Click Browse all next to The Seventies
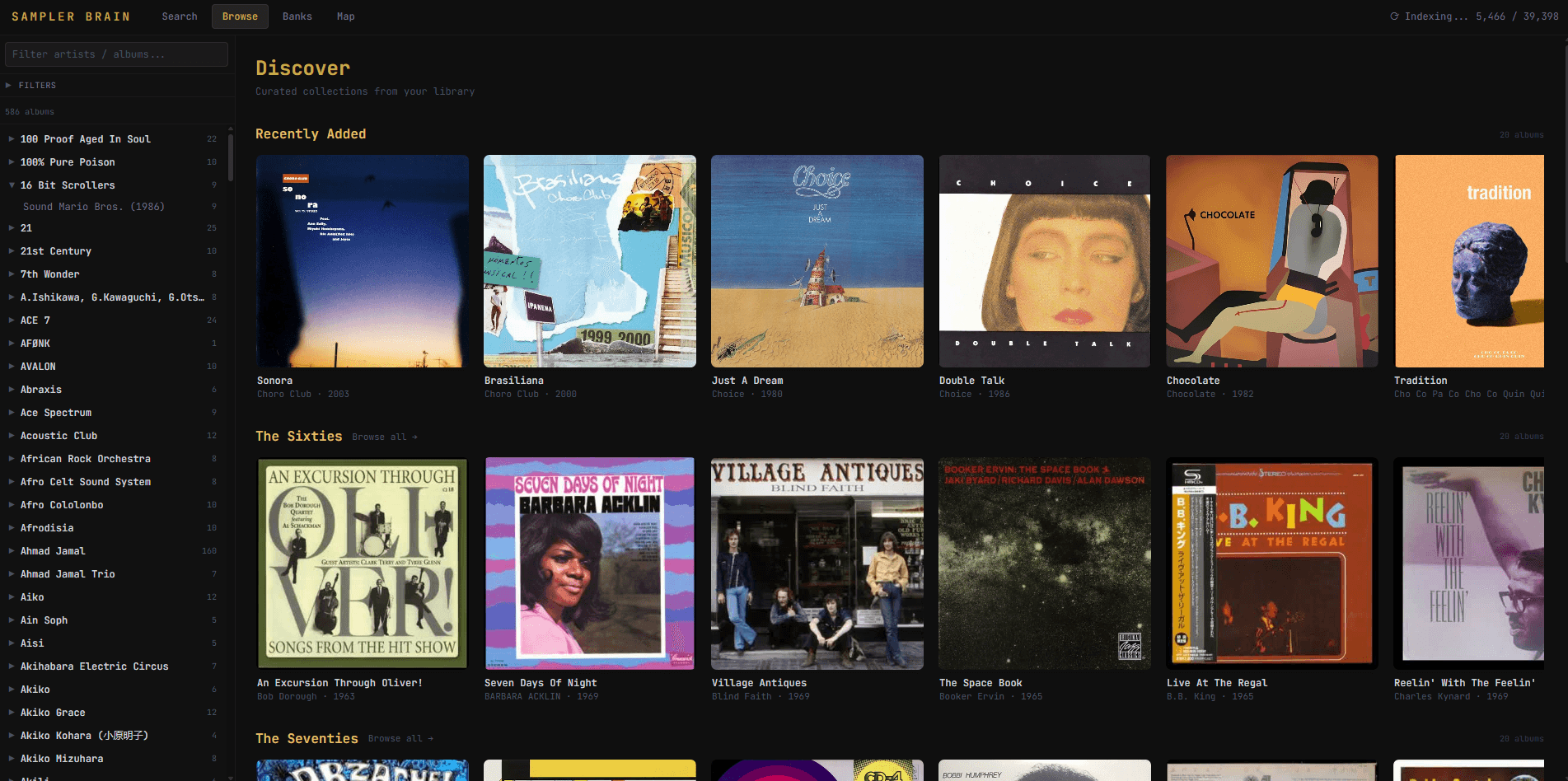The height and width of the screenshot is (781, 1568). (400, 739)
